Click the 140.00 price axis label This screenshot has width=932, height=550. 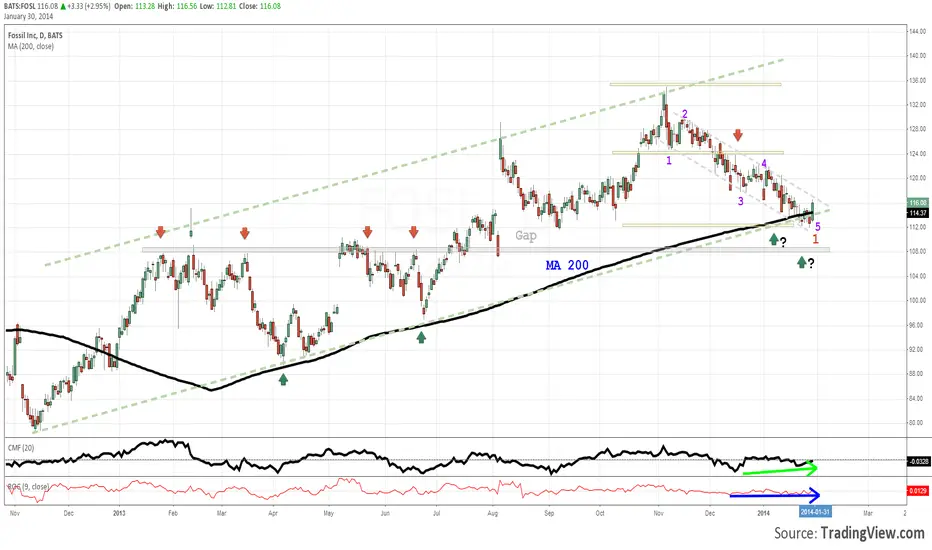click(x=917, y=55)
